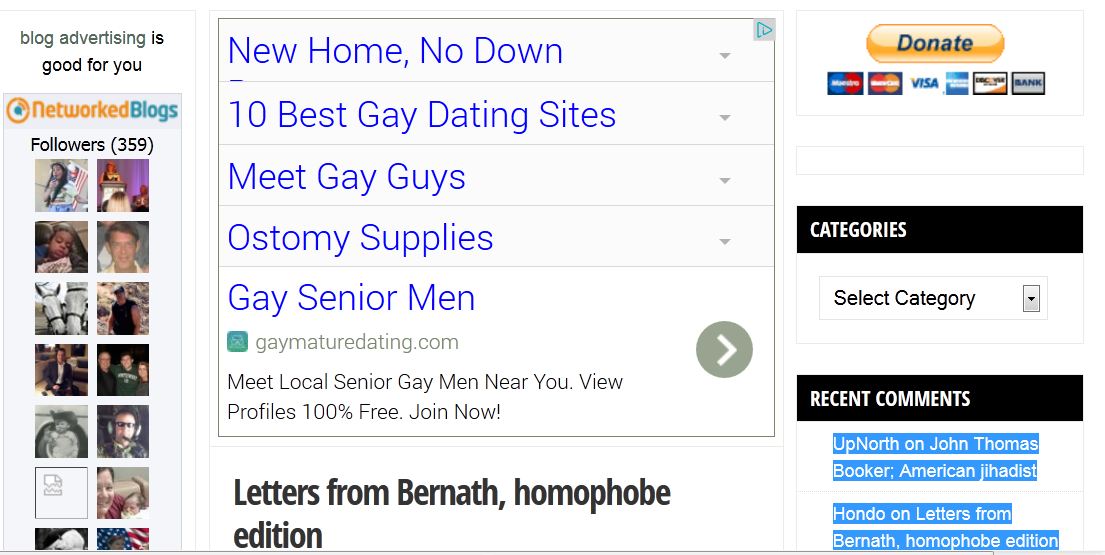The width and height of the screenshot is (1105, 555).
Task: Expand the Ostomy Supplies ad arrow
Action: click(724, 242)
